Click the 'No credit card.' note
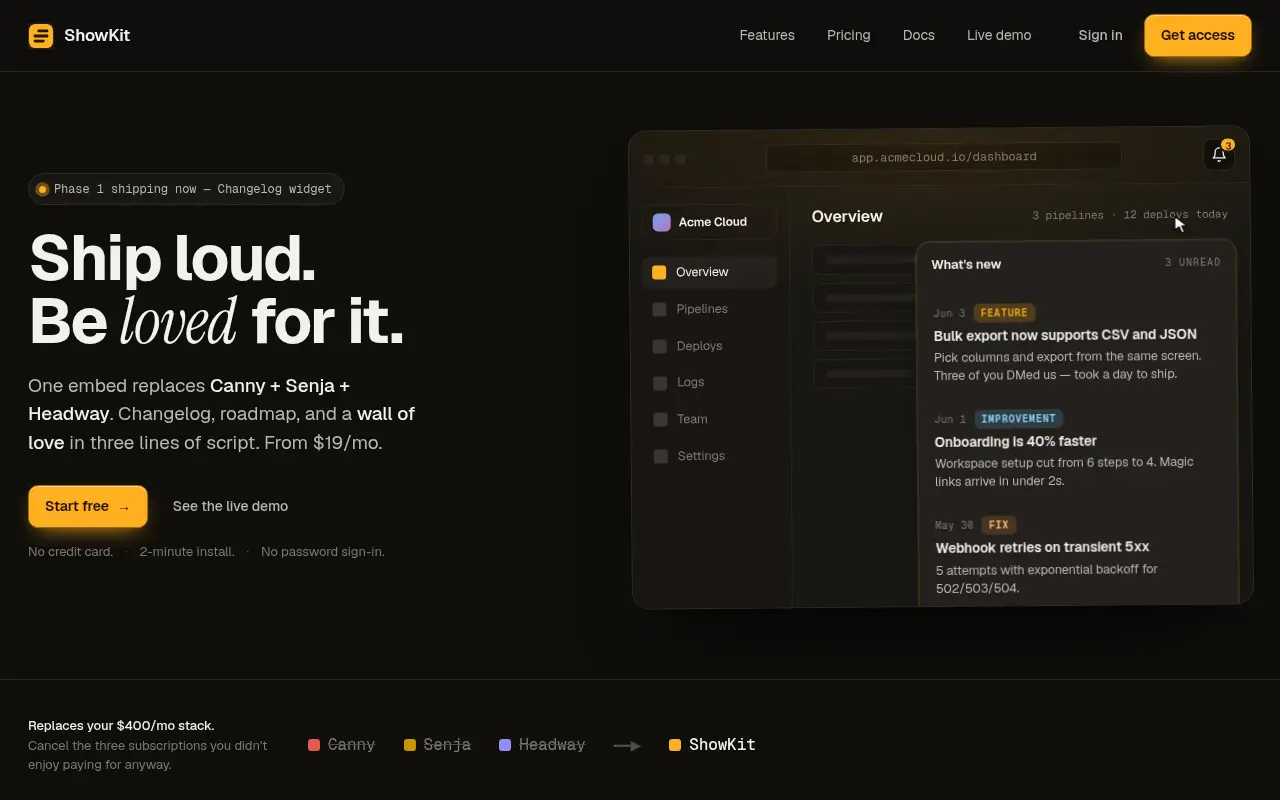 [x=71, y=552]
